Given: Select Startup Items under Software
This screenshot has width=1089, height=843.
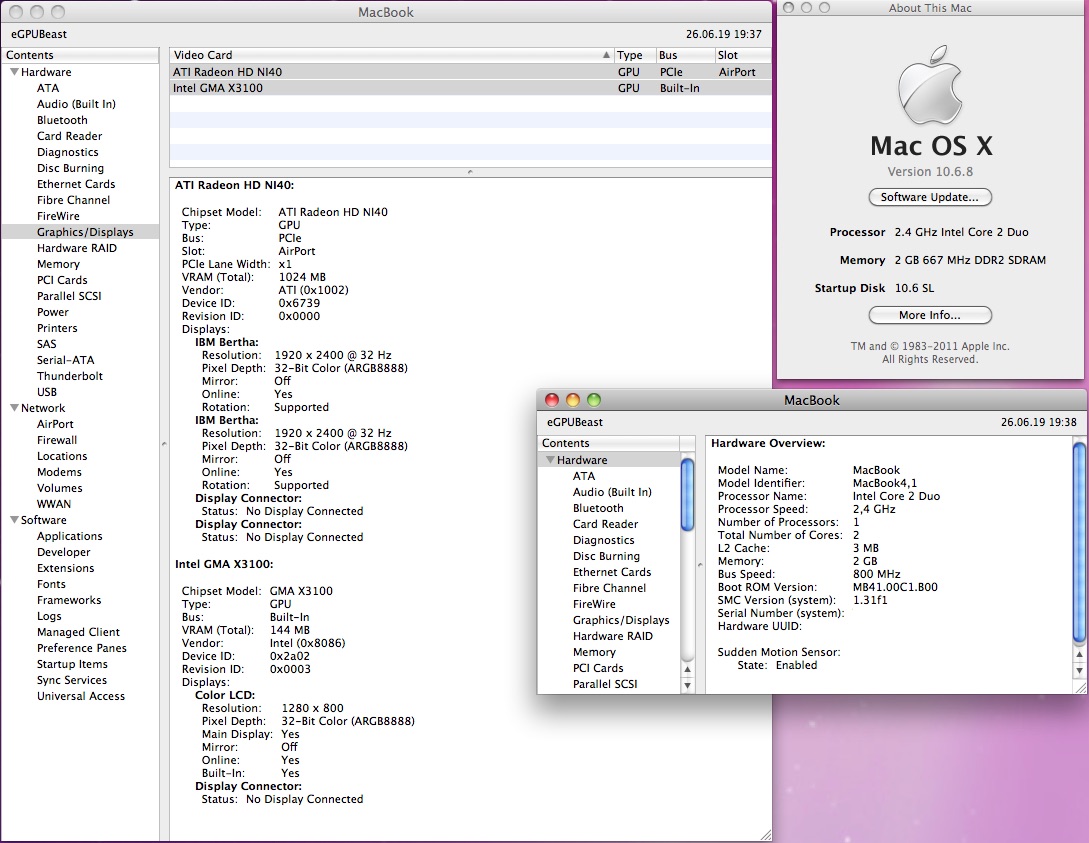Looking at the screenshot, I should [72, 663].
